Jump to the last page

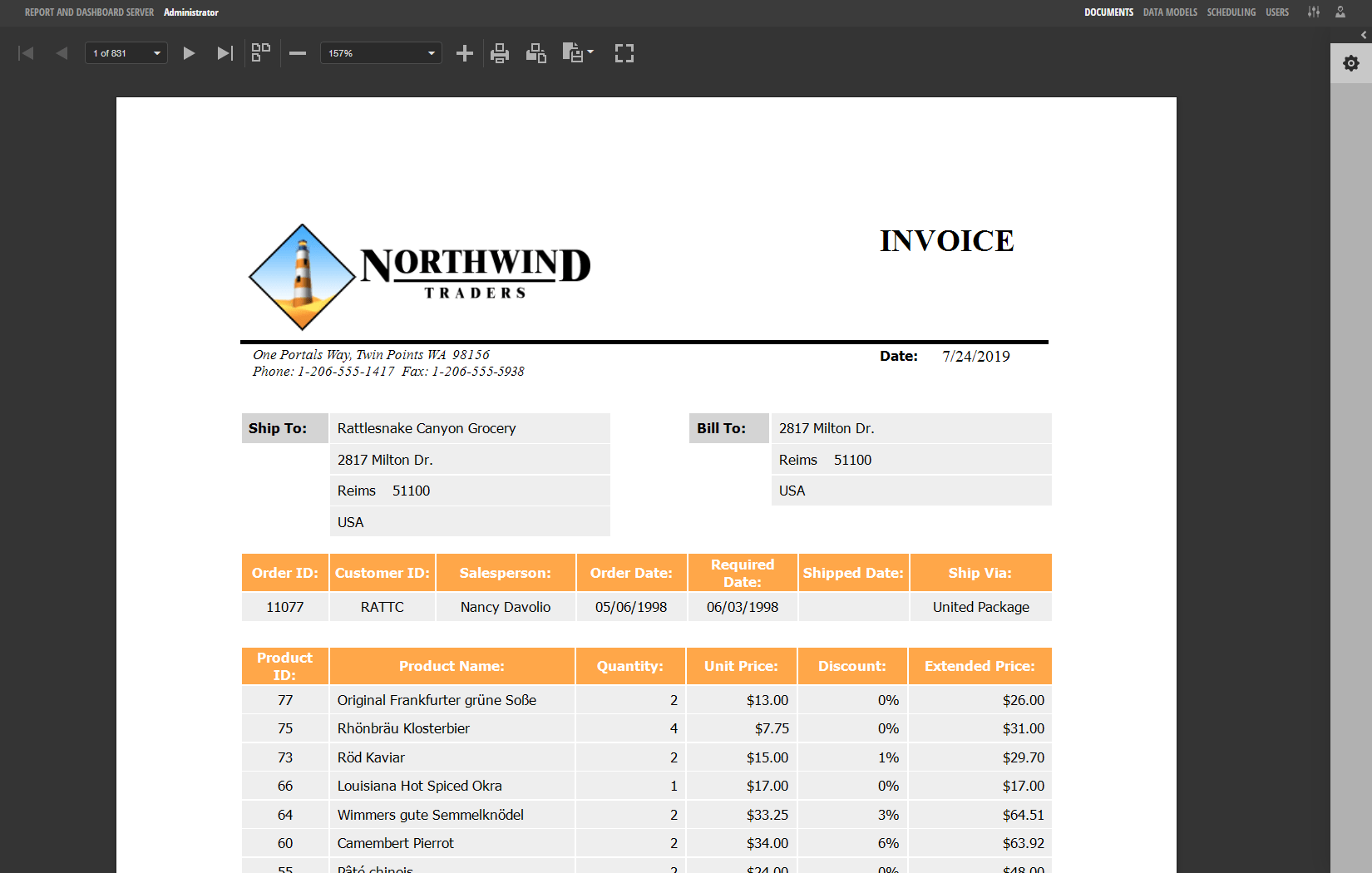point(224,52)
